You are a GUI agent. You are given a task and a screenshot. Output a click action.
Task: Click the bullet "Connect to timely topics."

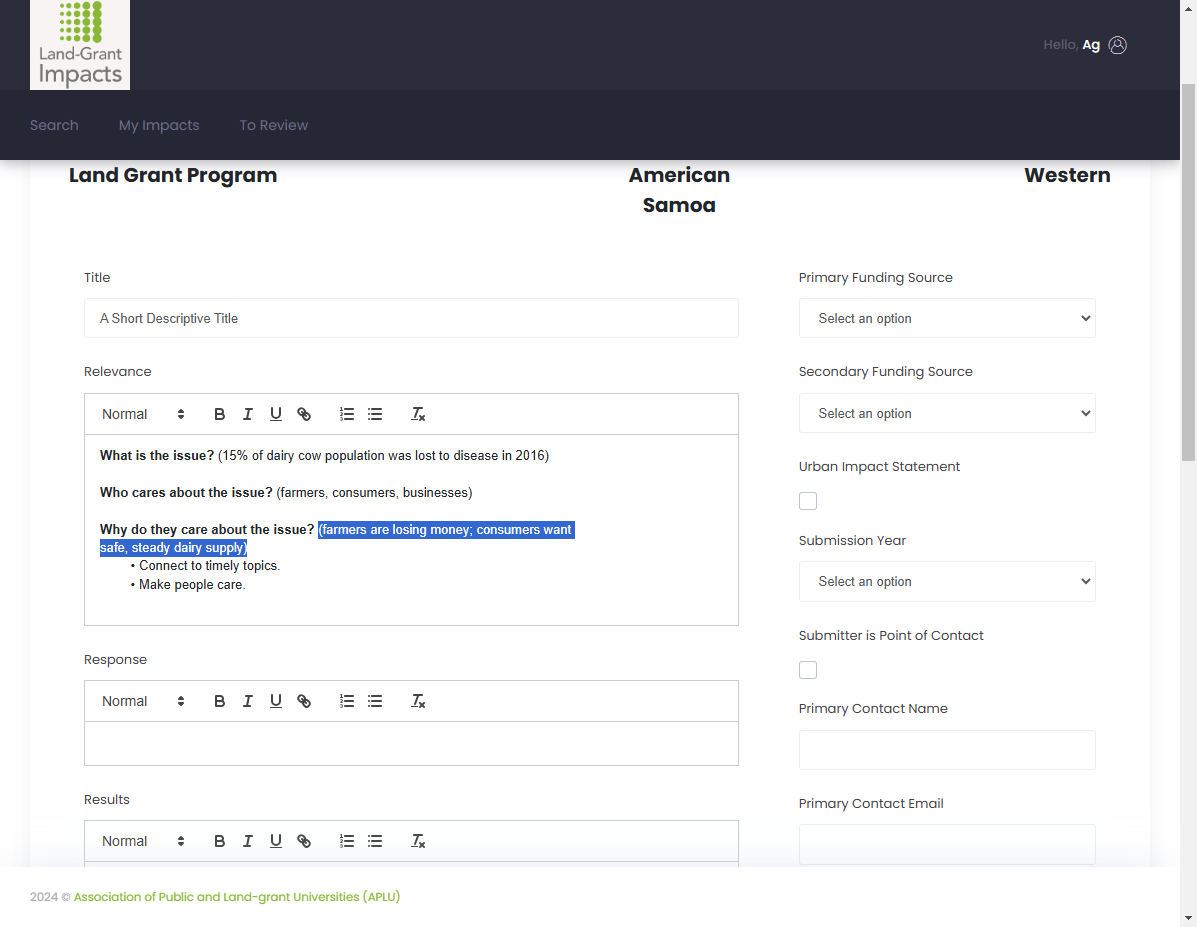209,566
